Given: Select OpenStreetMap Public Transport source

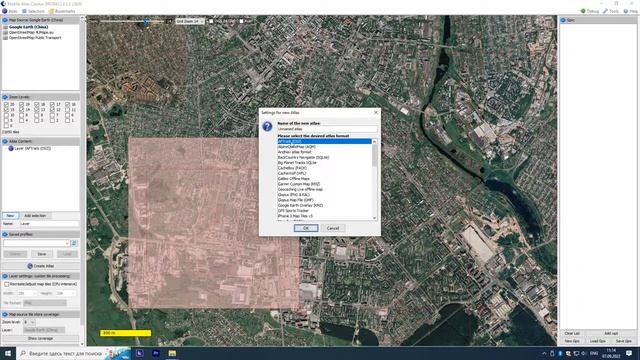Looking at the screenshot, I should pyautogui.click(x=35, y=38).
